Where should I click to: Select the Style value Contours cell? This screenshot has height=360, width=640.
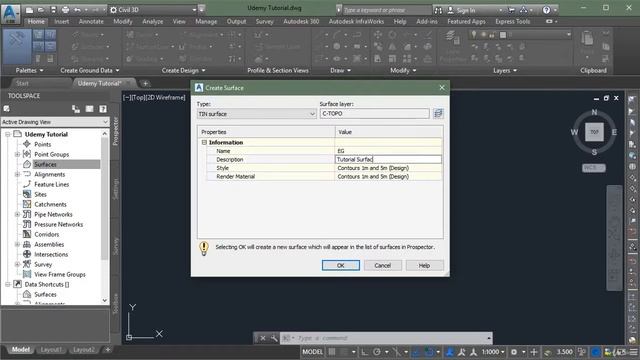point(388,168)
